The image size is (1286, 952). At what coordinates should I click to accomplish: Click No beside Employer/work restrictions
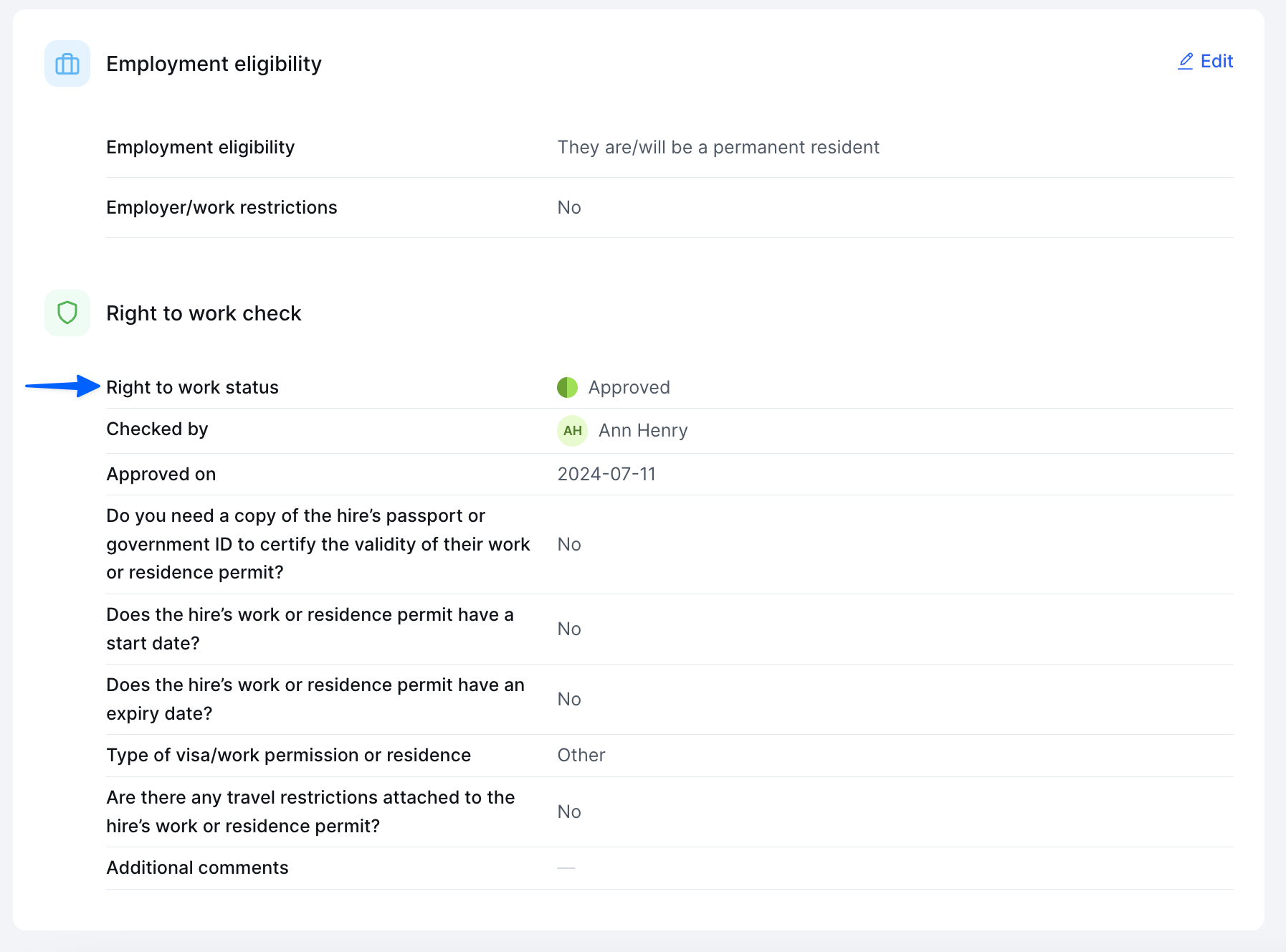pos(568,207)
